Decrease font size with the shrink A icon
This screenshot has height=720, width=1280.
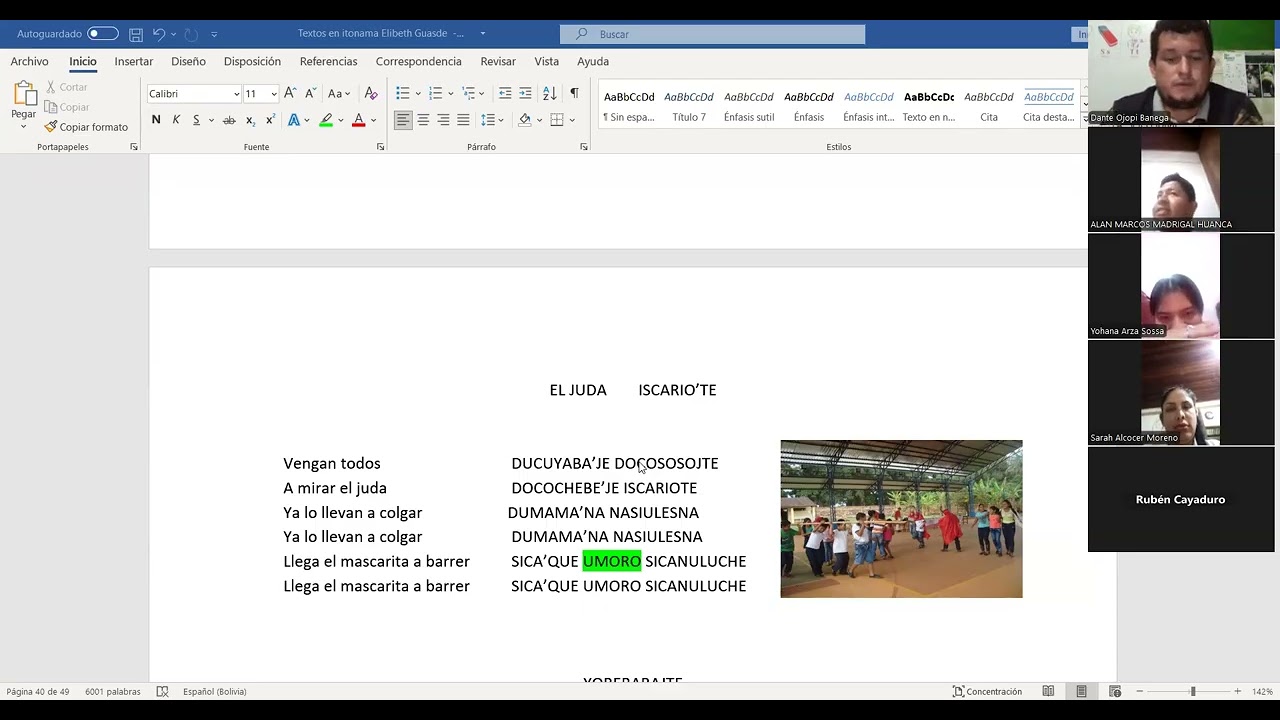pos(310,93)
